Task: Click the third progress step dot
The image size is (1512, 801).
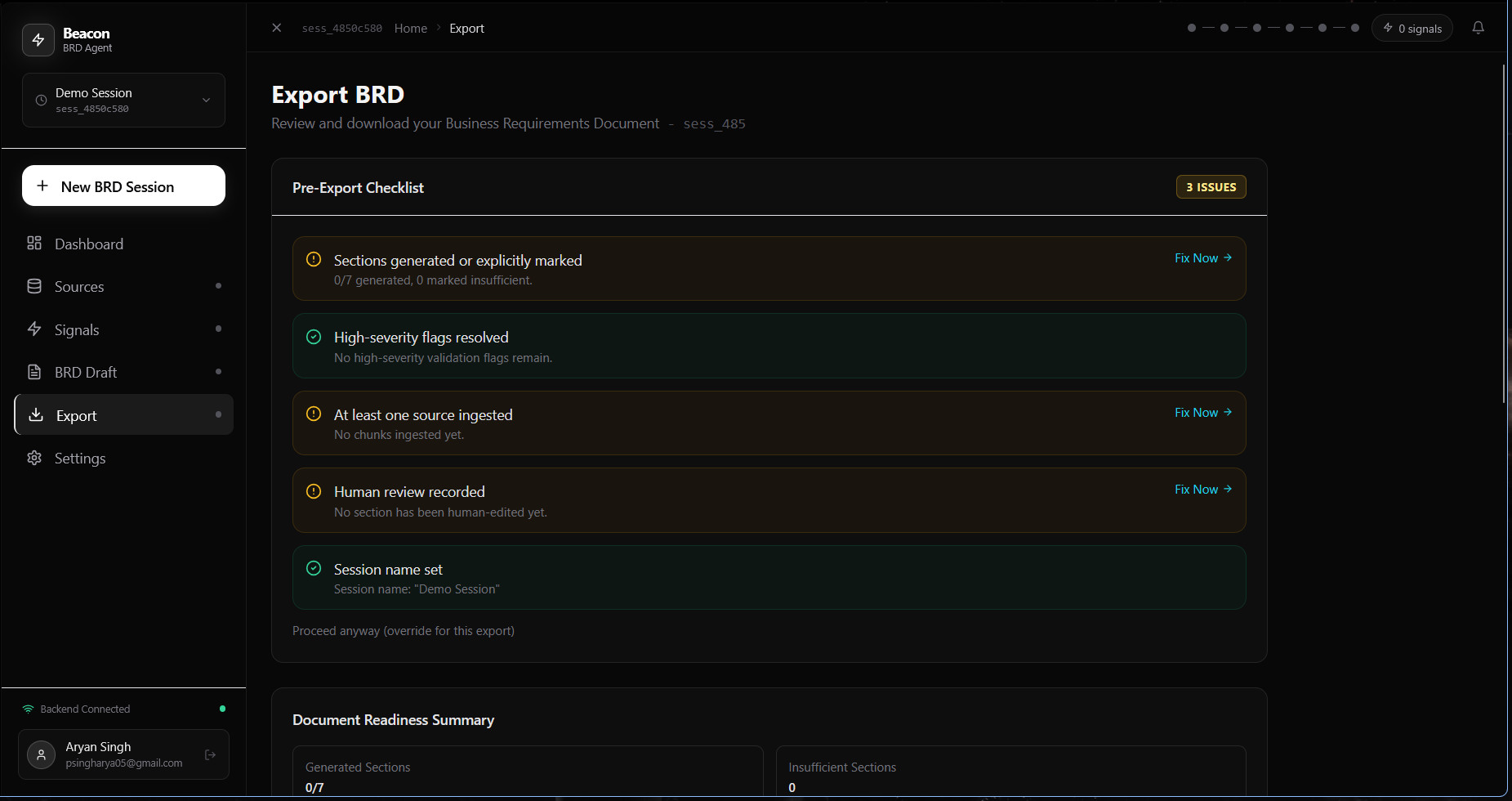Action: pos(1257,28)
